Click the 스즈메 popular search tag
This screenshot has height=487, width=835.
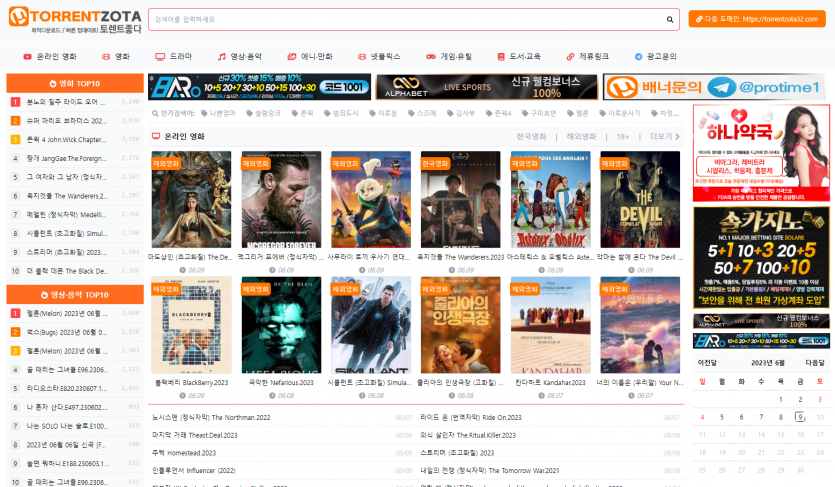point(422,113)
